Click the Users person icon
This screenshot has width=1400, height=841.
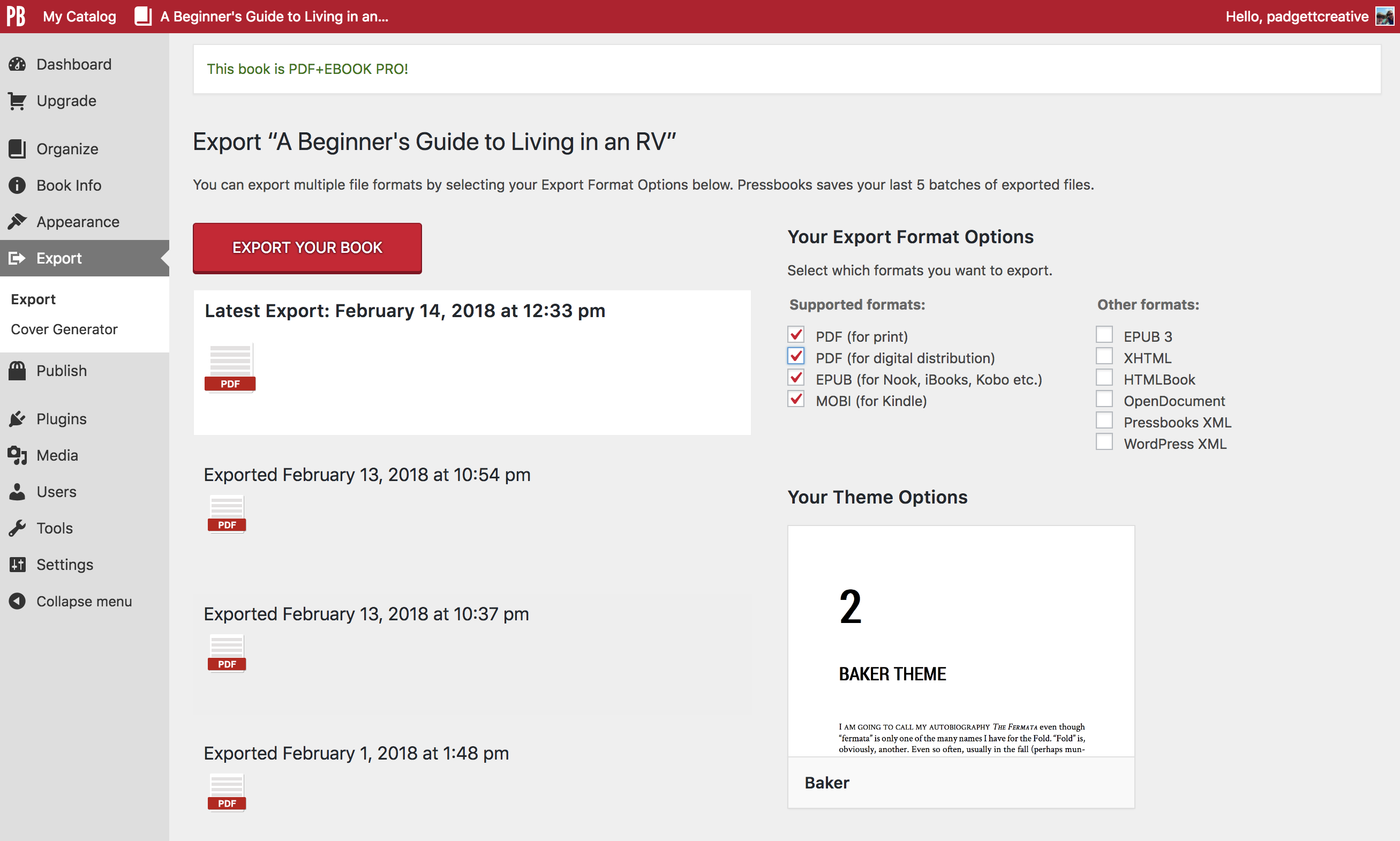18,492
